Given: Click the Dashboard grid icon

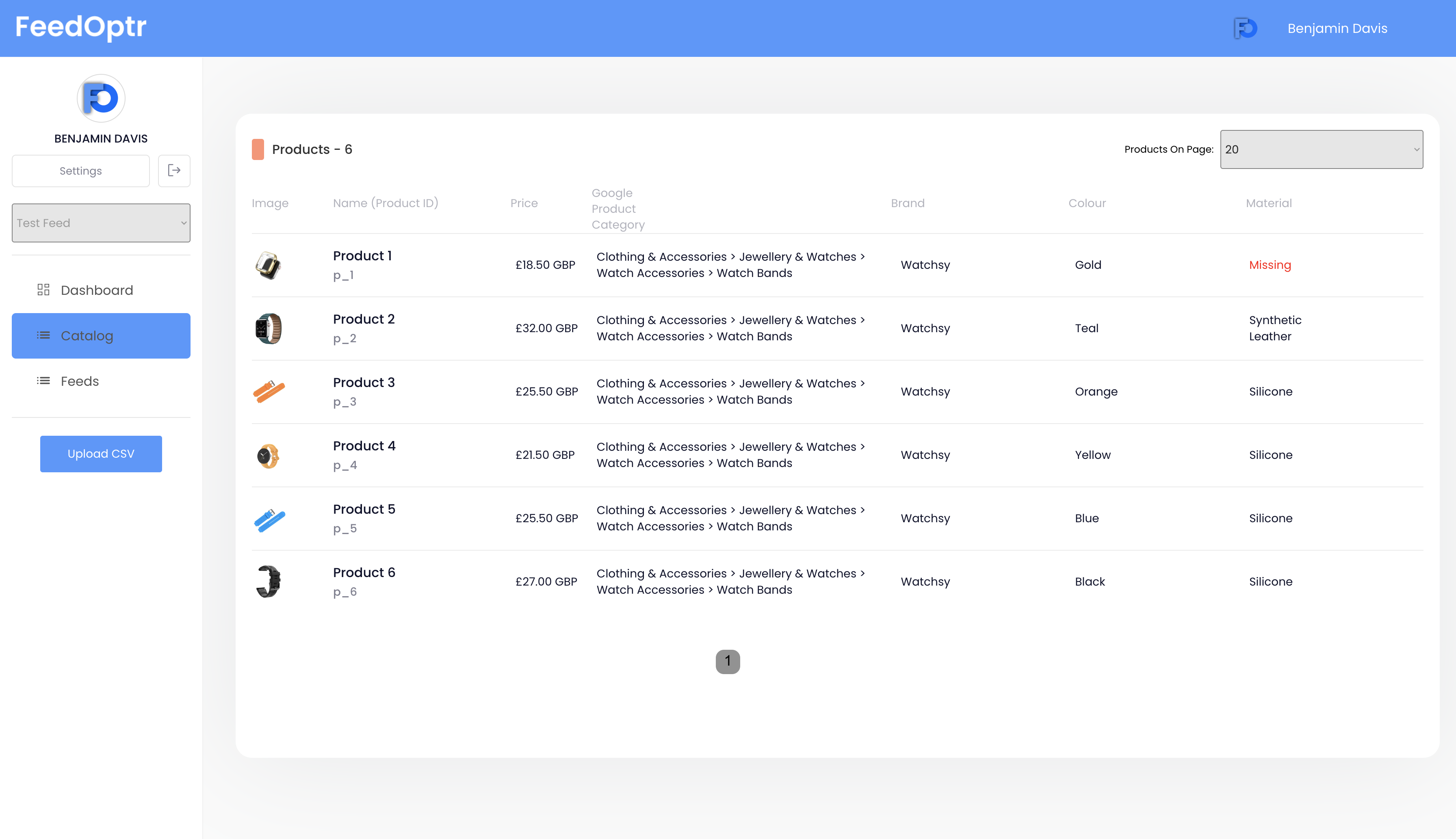Looking at the screenshot, I should [43, 290].
